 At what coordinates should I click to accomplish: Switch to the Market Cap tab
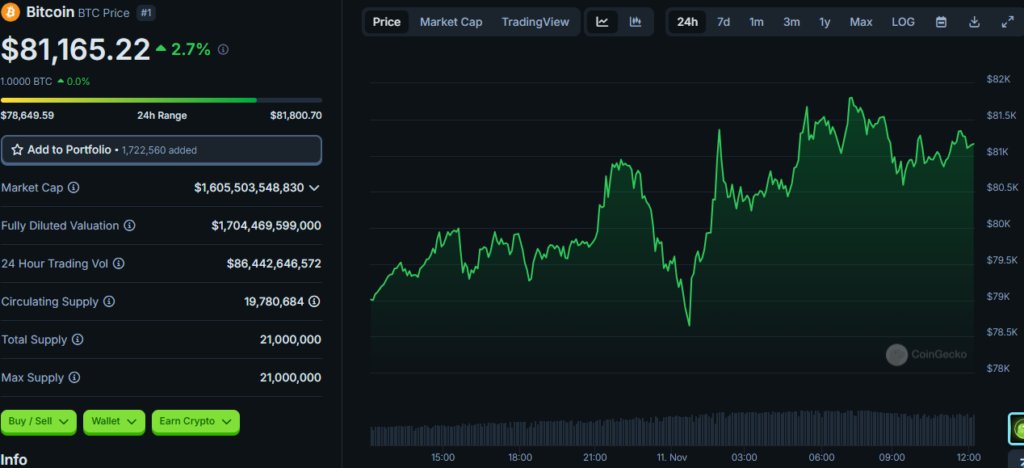pos(451,22)
